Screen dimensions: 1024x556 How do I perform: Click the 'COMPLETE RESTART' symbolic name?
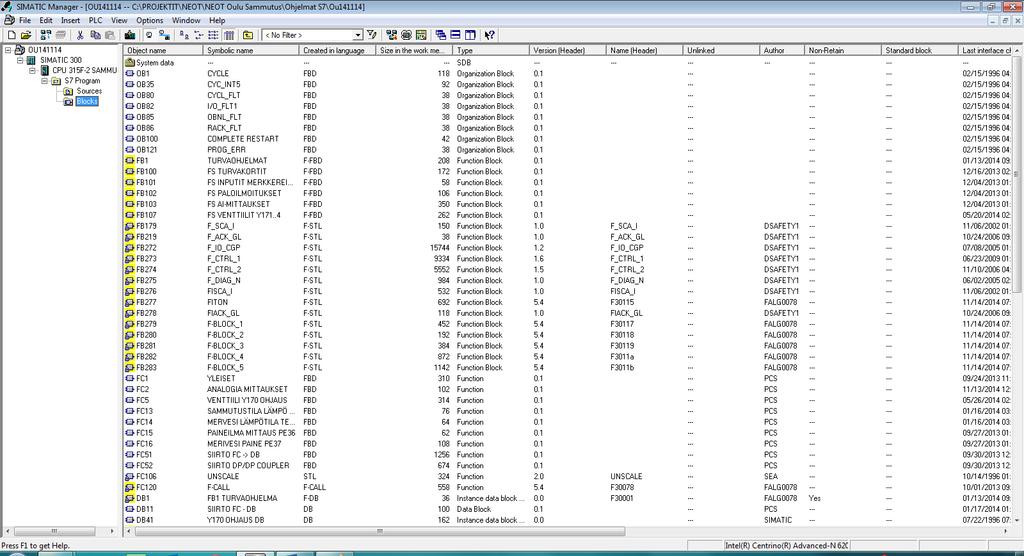[x=243, y=139]
